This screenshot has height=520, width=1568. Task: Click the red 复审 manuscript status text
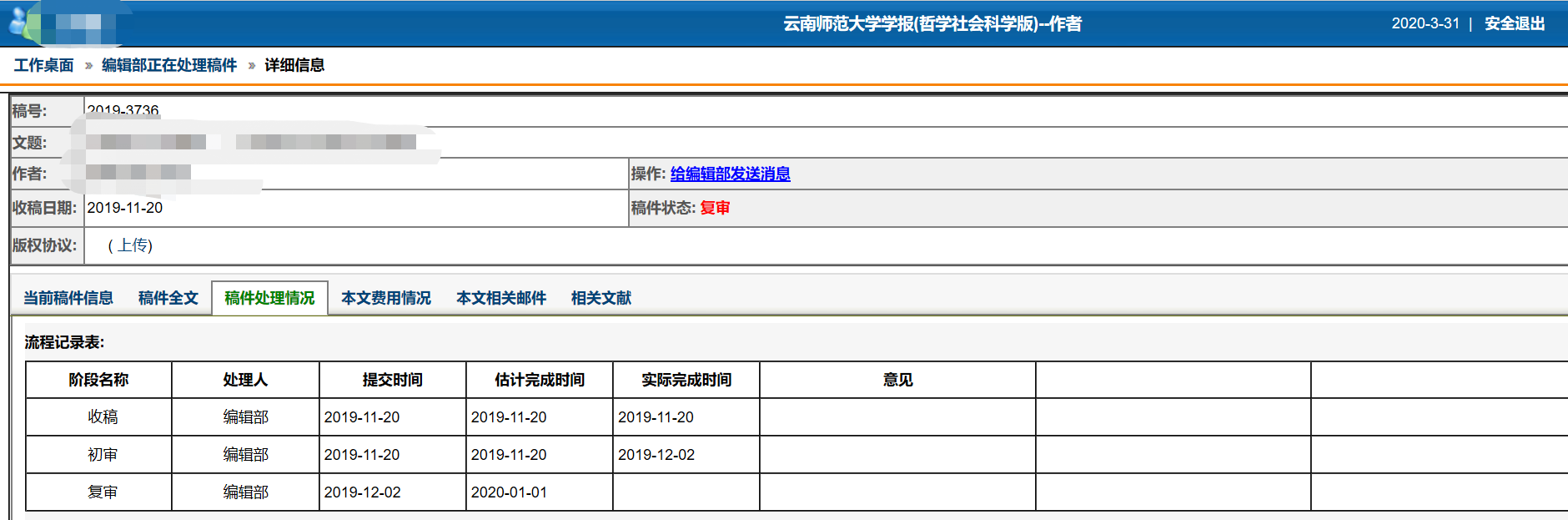point(715,208)
